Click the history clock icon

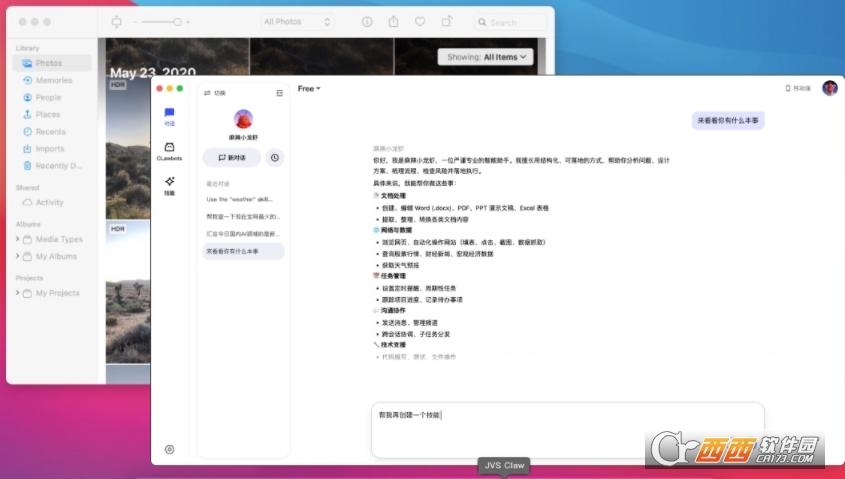274,157
